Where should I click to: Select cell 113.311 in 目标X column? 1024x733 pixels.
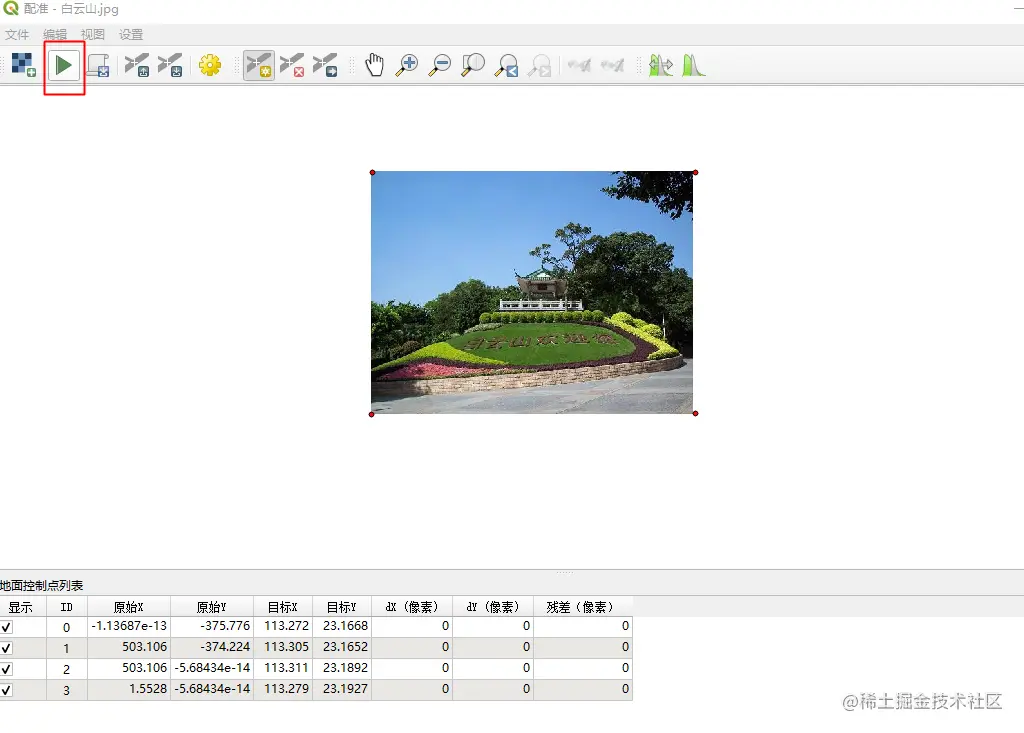283,668
